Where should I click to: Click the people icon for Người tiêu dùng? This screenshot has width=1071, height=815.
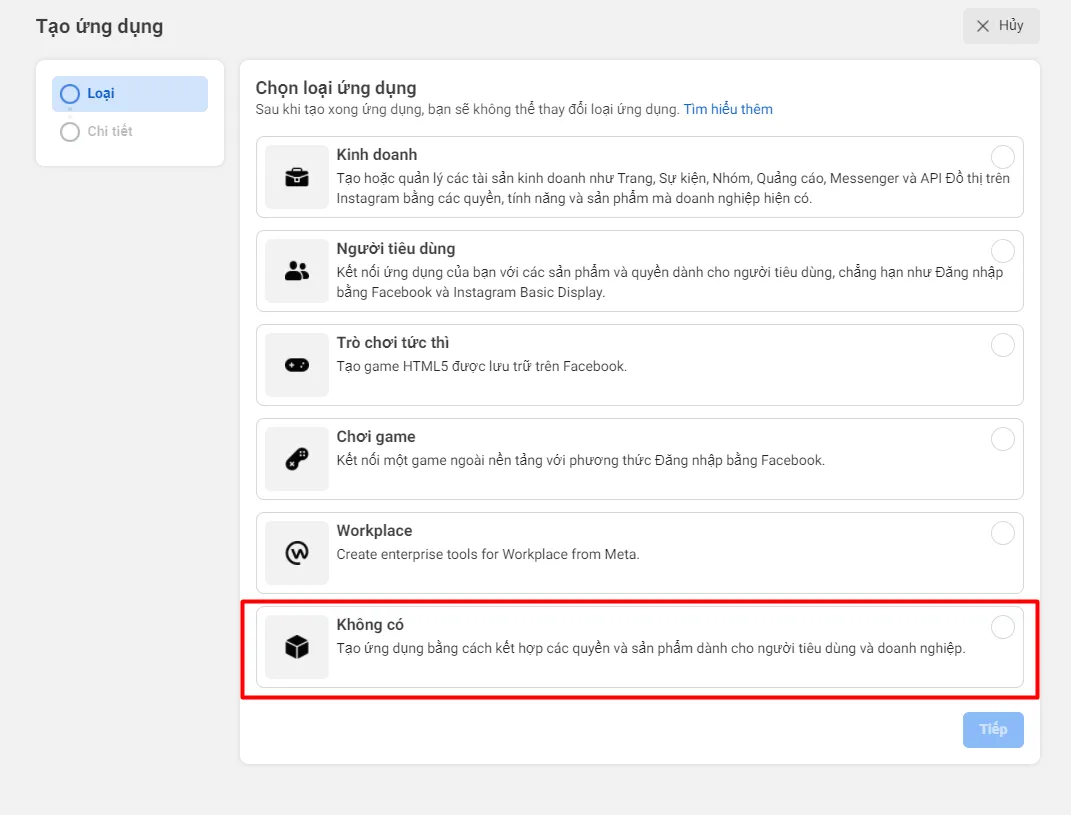click(x=296, y=271)
